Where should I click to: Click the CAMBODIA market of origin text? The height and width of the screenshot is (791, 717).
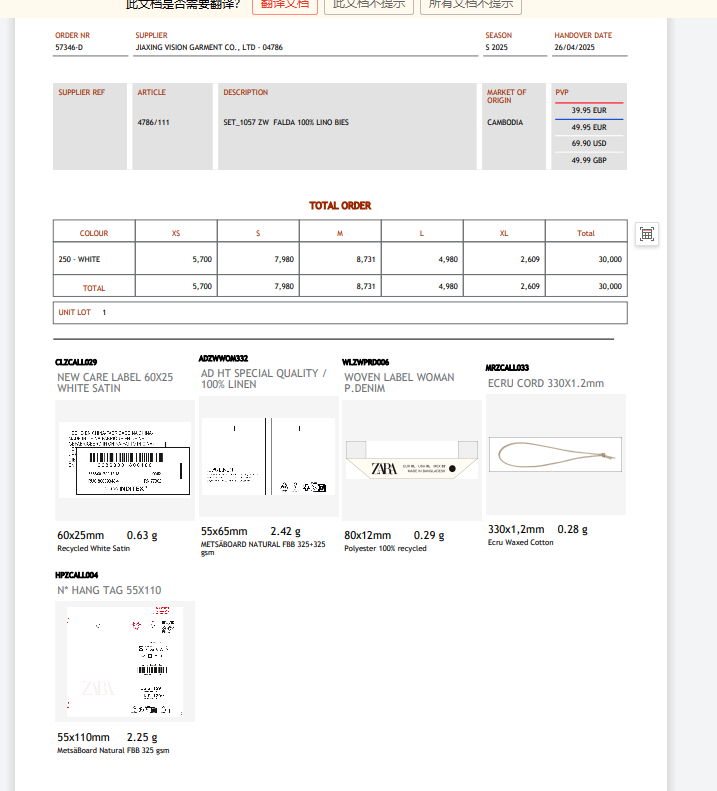point(505,123)
